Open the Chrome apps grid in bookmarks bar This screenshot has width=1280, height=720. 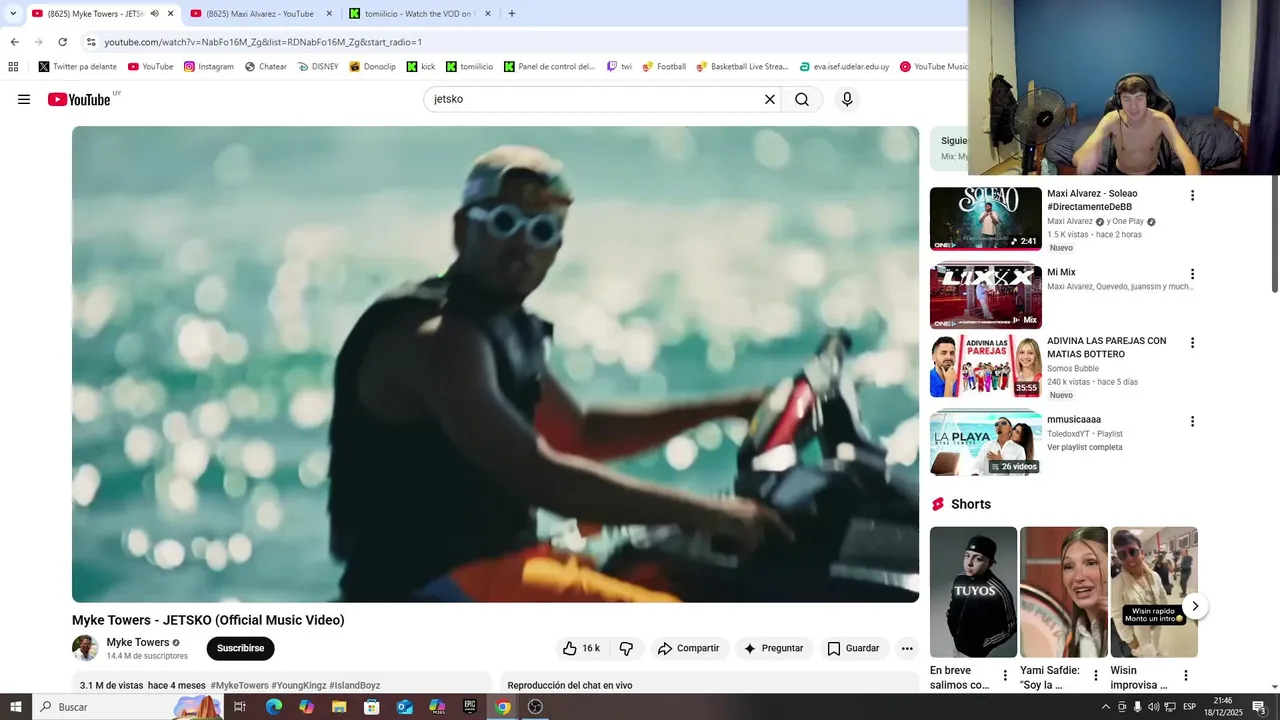pyautogui.click(x=13, y=67)
